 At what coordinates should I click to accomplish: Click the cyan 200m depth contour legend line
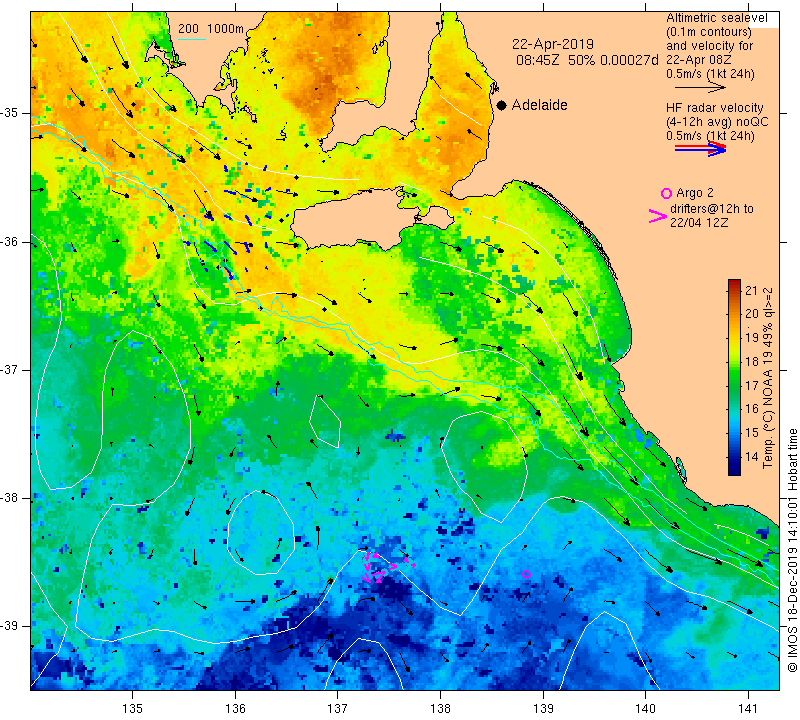(192, 39)
